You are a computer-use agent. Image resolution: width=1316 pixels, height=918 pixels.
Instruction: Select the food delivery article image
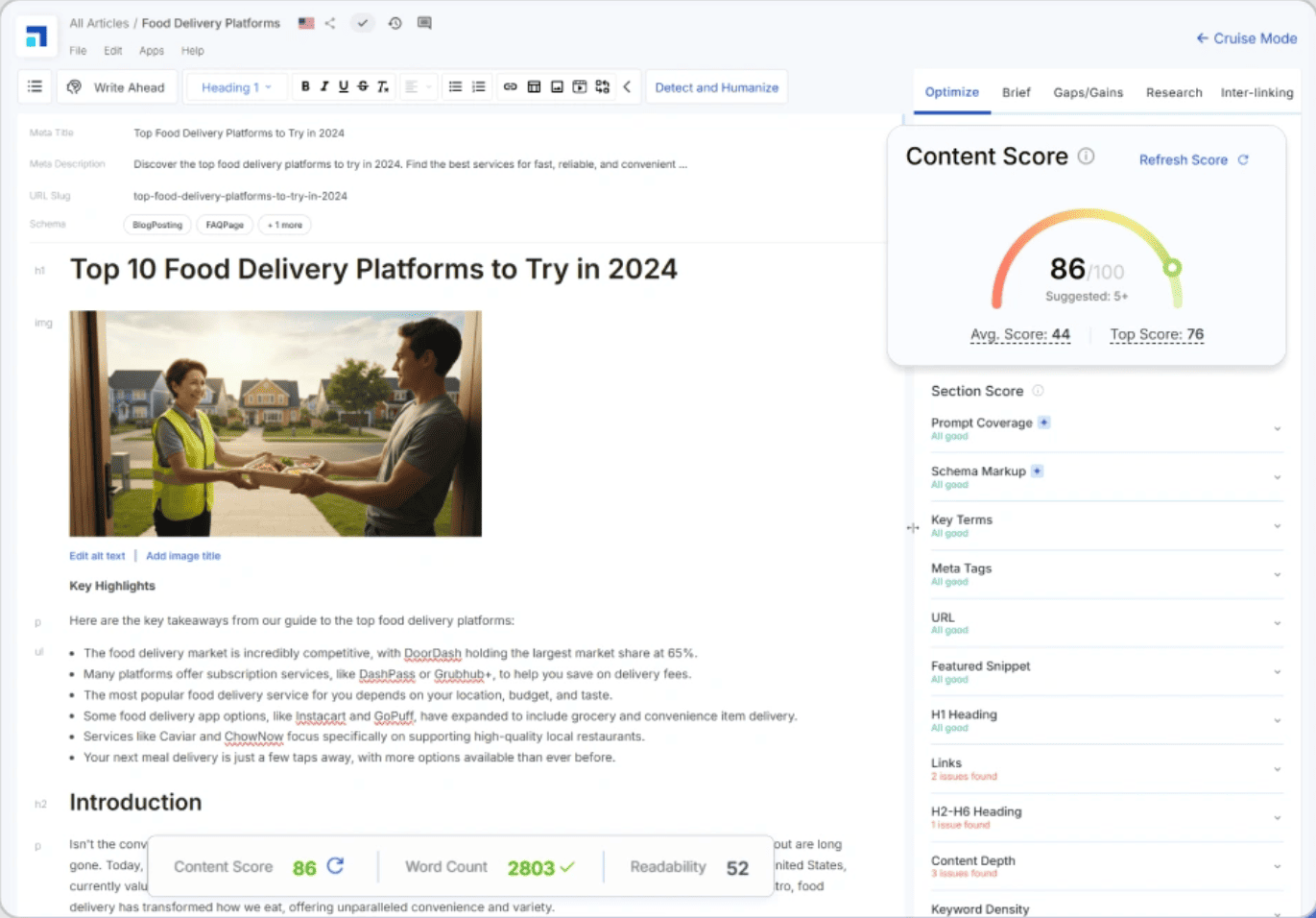point(275,423)
